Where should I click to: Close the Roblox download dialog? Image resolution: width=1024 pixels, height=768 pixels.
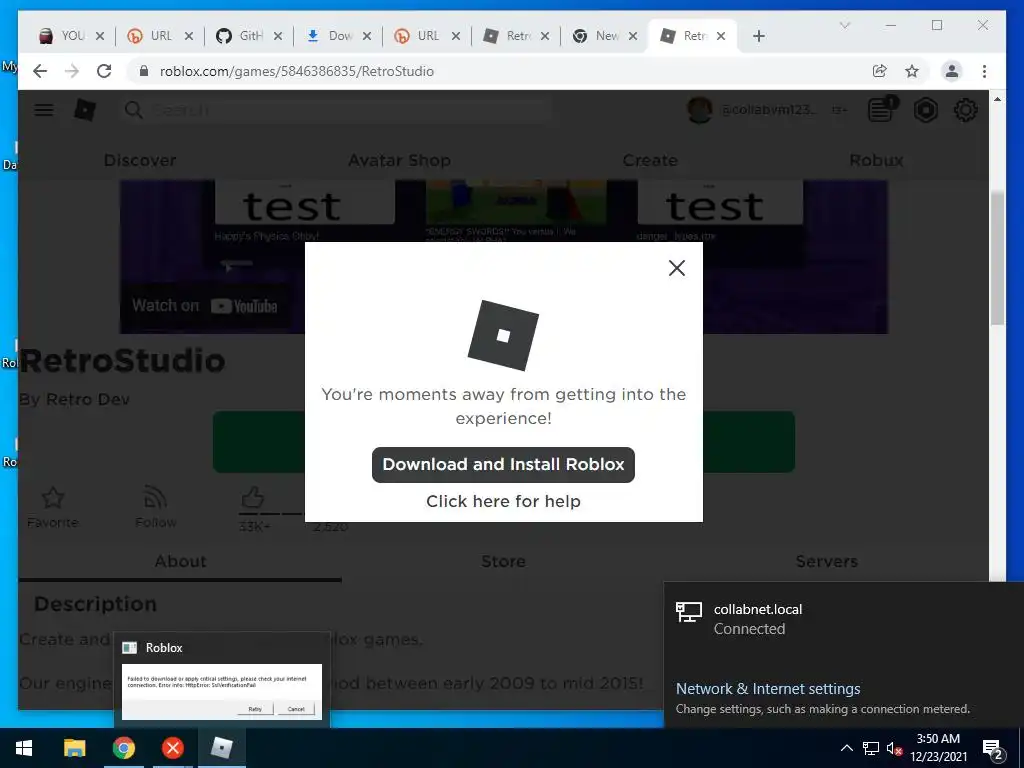click(677, 268)
